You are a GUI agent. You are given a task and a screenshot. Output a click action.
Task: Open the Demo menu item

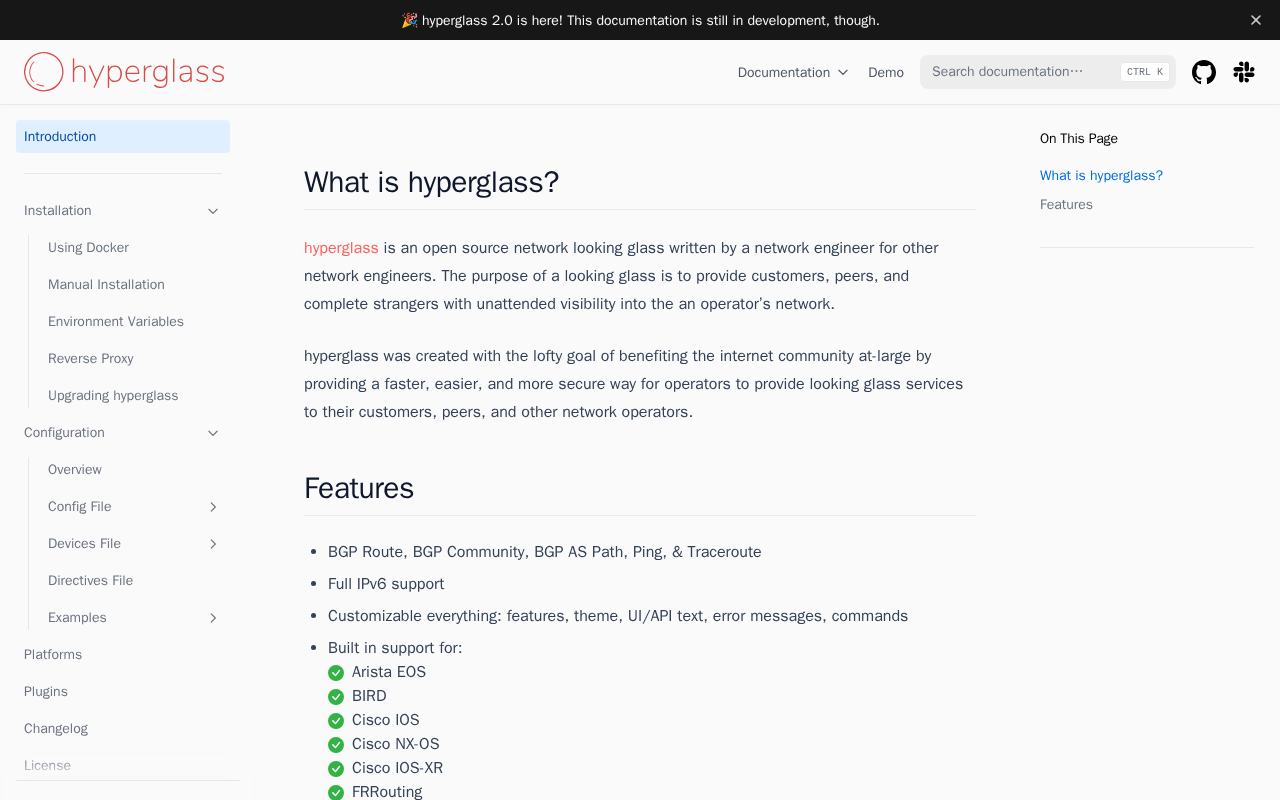(886, 72)
